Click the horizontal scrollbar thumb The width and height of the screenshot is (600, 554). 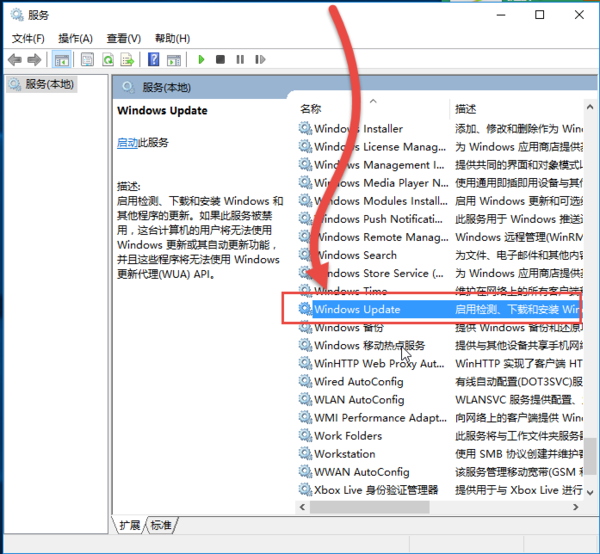click(370, 507)
